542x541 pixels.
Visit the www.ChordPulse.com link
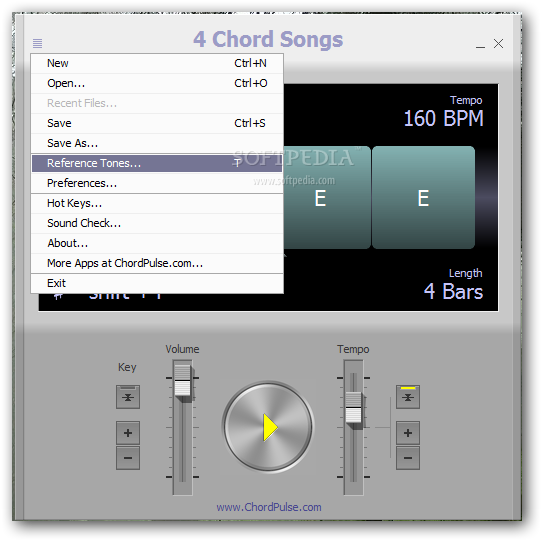[x=269, y=507]
